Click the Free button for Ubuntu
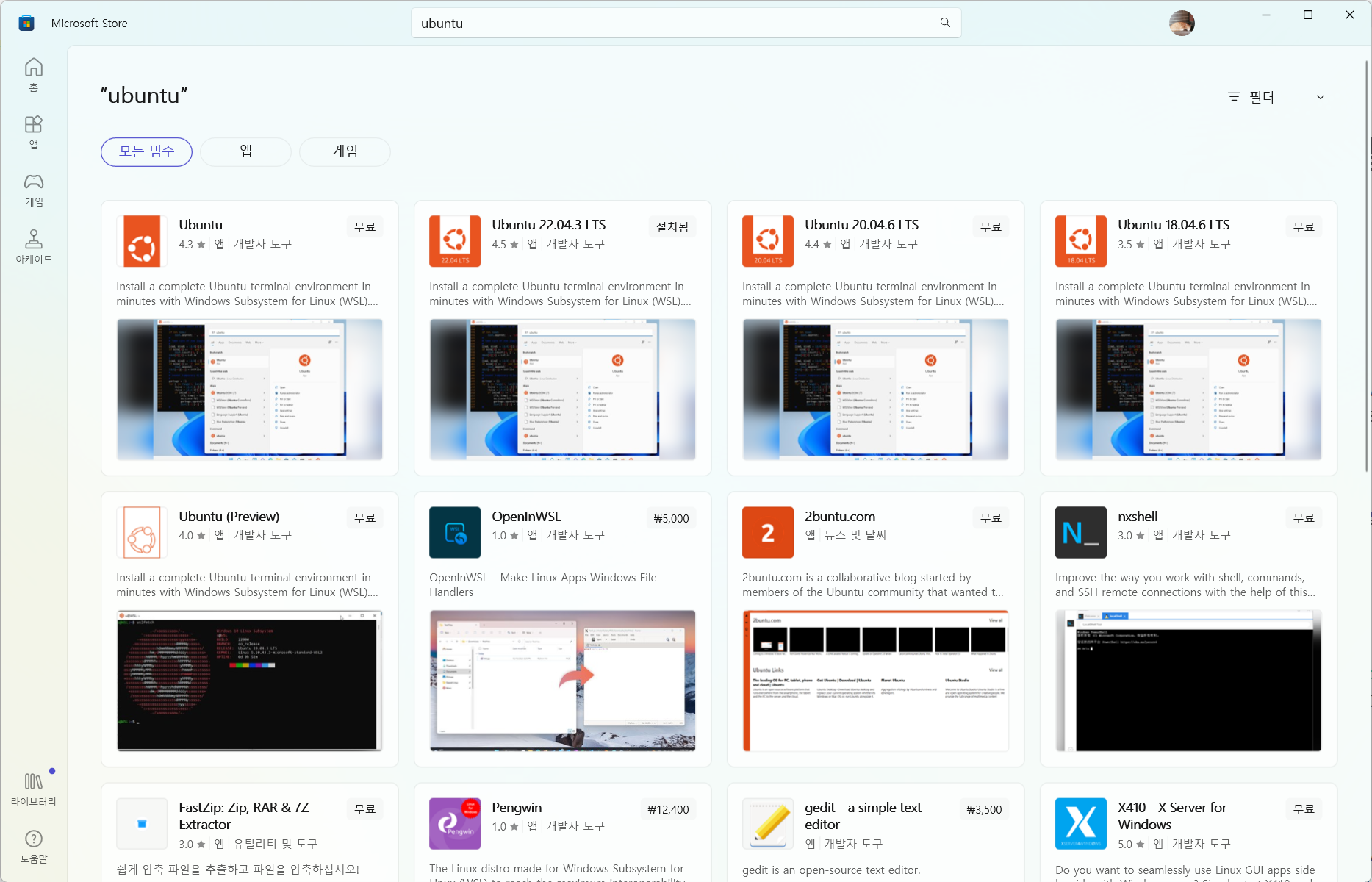This screenshot has height=882, width=1372. 365,227
